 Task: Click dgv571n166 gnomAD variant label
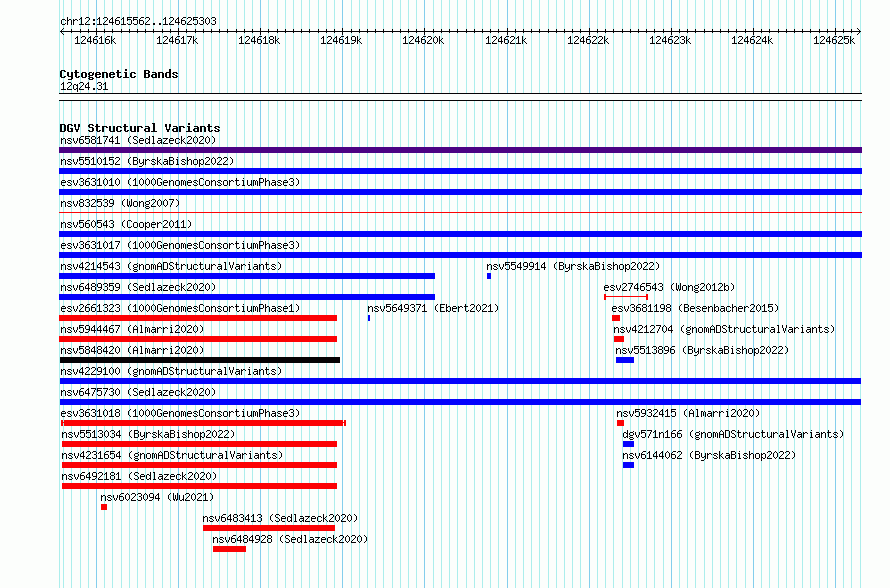pyautogui.click(x=733, y=434)
